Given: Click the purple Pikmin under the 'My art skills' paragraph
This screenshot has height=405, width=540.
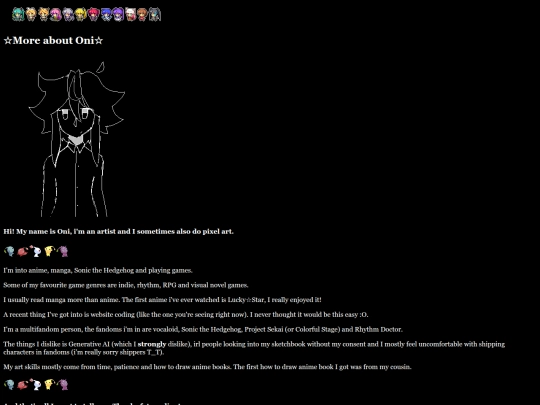Looking at the screenshot, I should pyautogui.click(x=63, y=384).
